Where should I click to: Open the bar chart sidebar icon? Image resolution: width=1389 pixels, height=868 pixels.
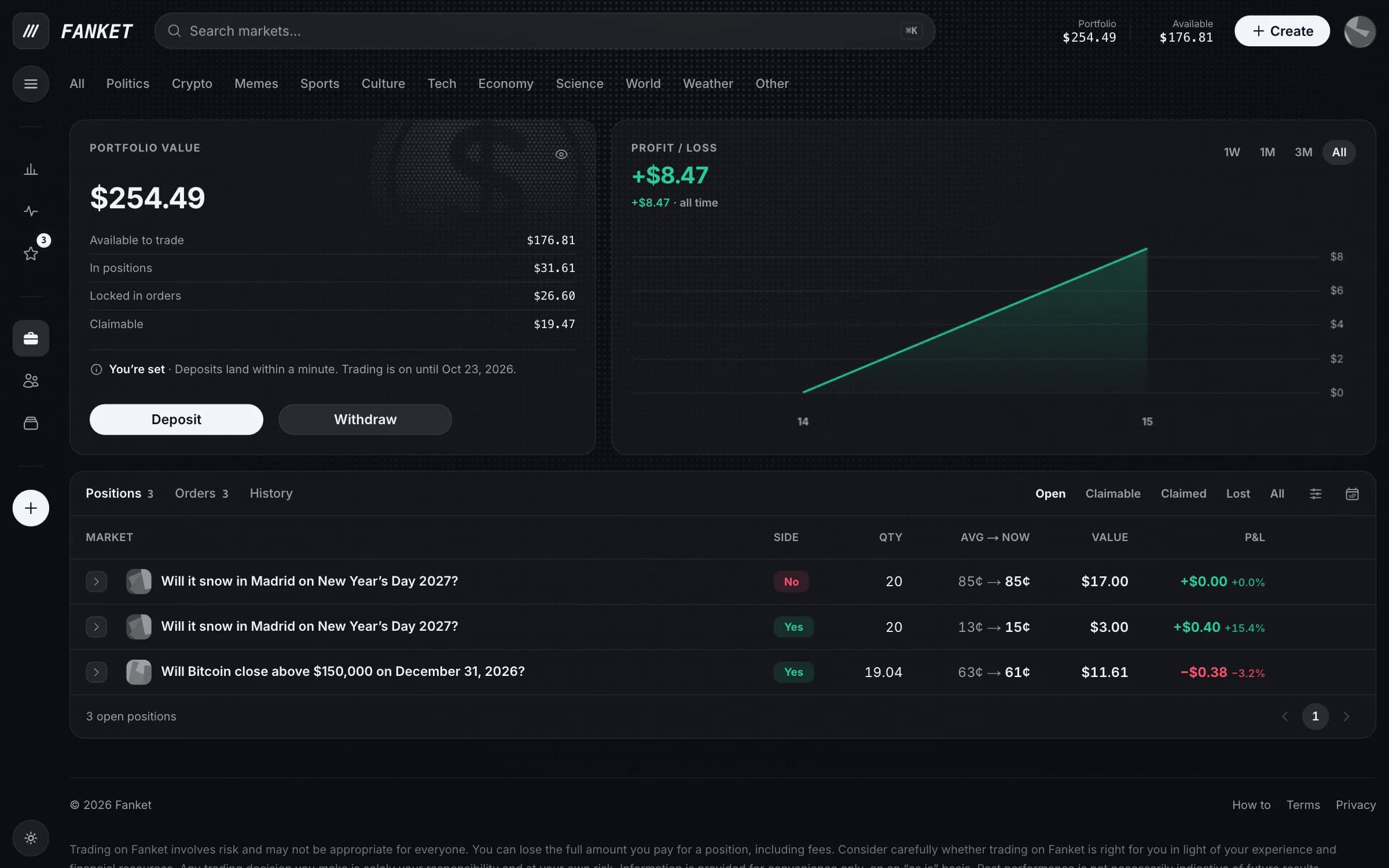pyautogui.click(x=31, y=170)
